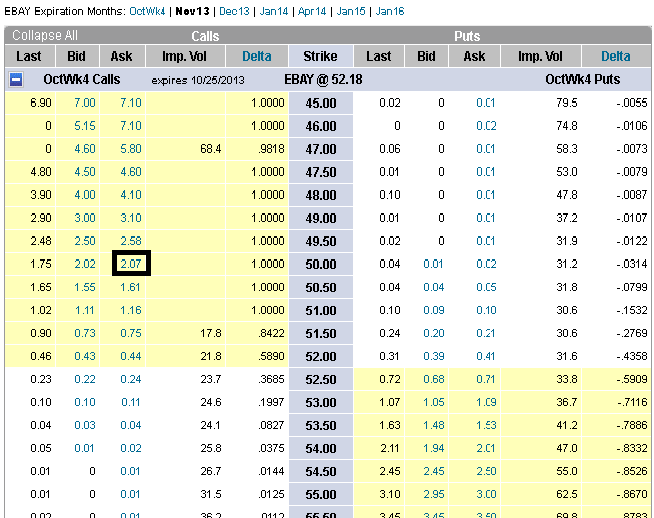654x518 pixels.
Task: Select call bid 2.02 at strike 50.00
Action: [85, 264]
